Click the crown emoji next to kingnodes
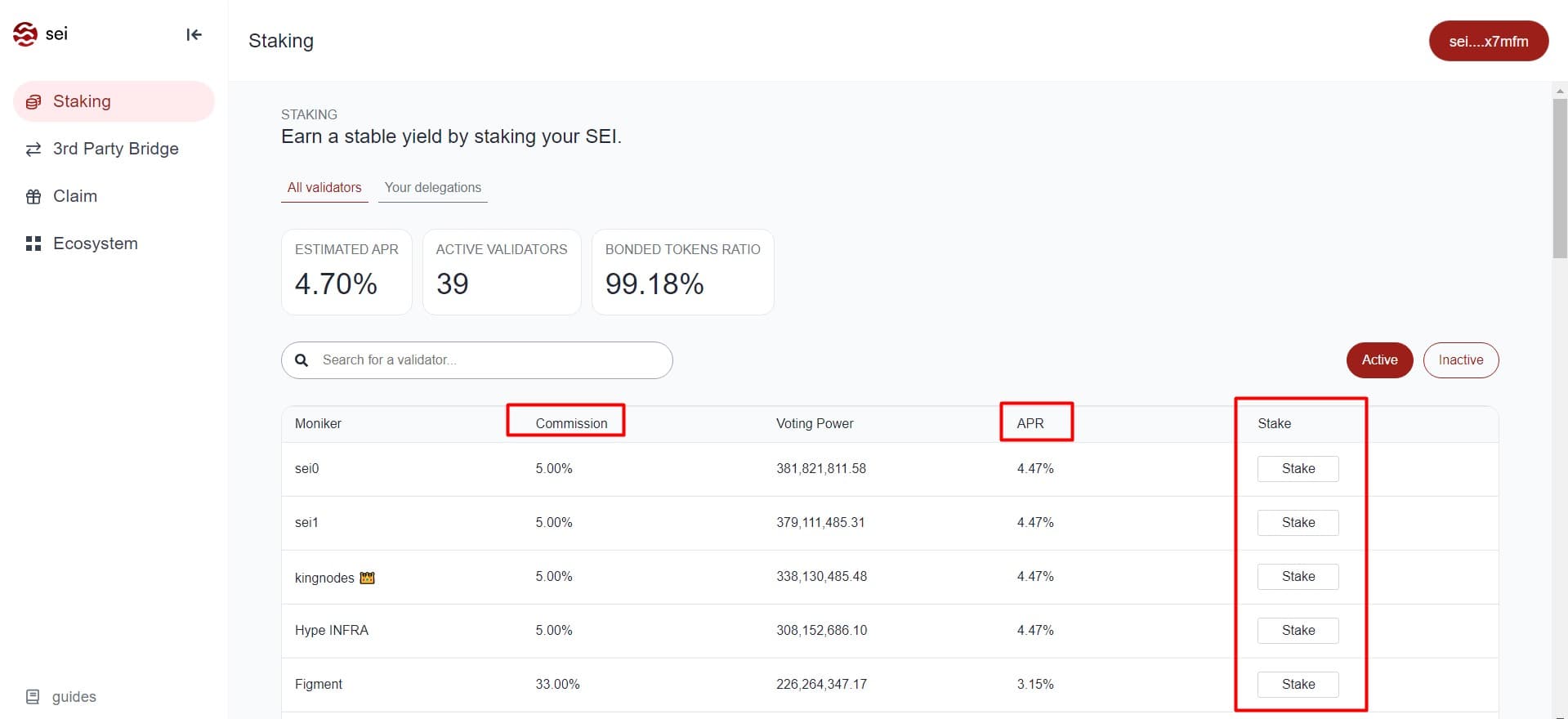Image resolution: width=1568 pixels, height=719 pixels. [x=368, y=578]
